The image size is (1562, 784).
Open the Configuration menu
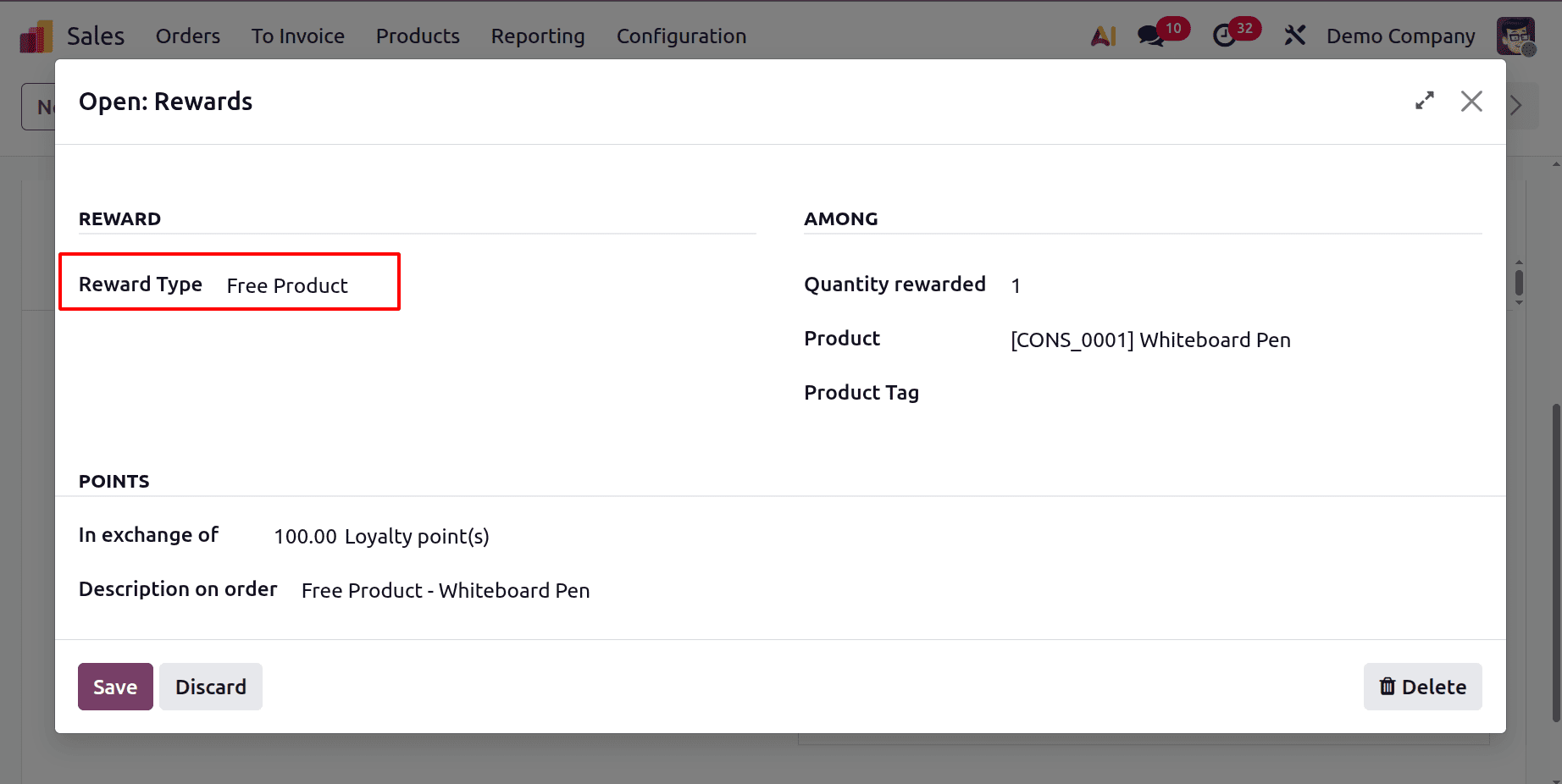pos(681,36)
